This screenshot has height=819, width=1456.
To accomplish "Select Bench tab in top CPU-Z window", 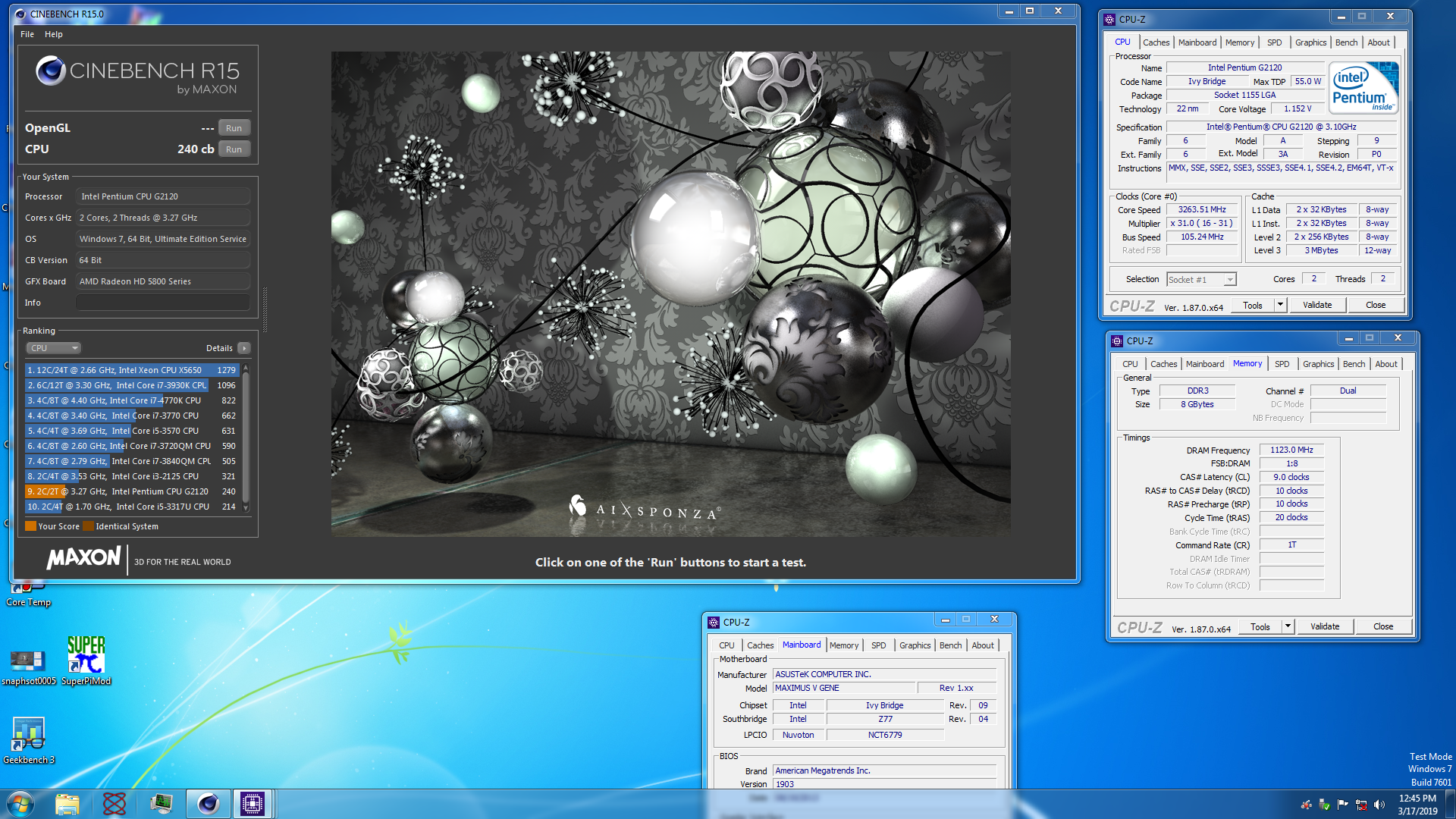I will [1346, 42].
